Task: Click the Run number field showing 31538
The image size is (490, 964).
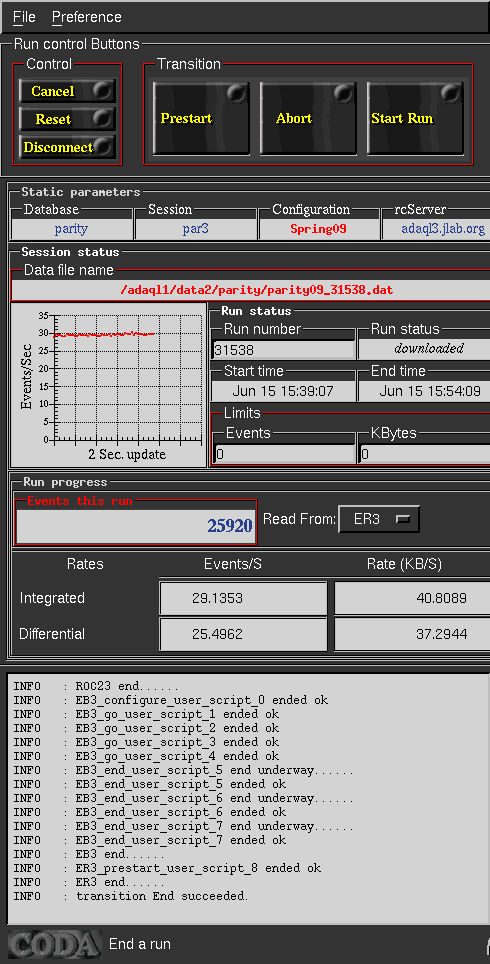Action: point(283,350)
